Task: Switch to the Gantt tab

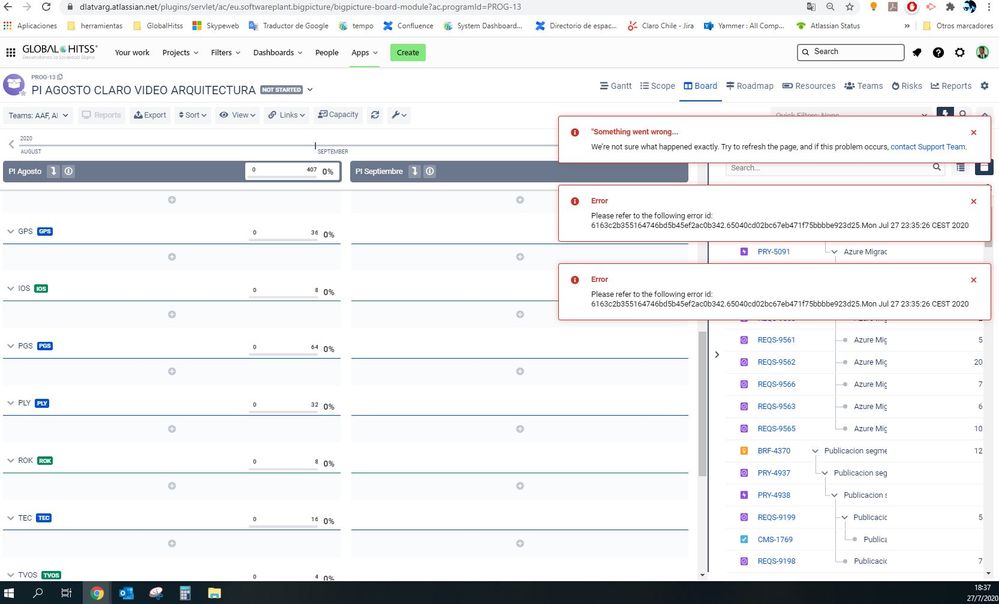Action: pos(615,86)
